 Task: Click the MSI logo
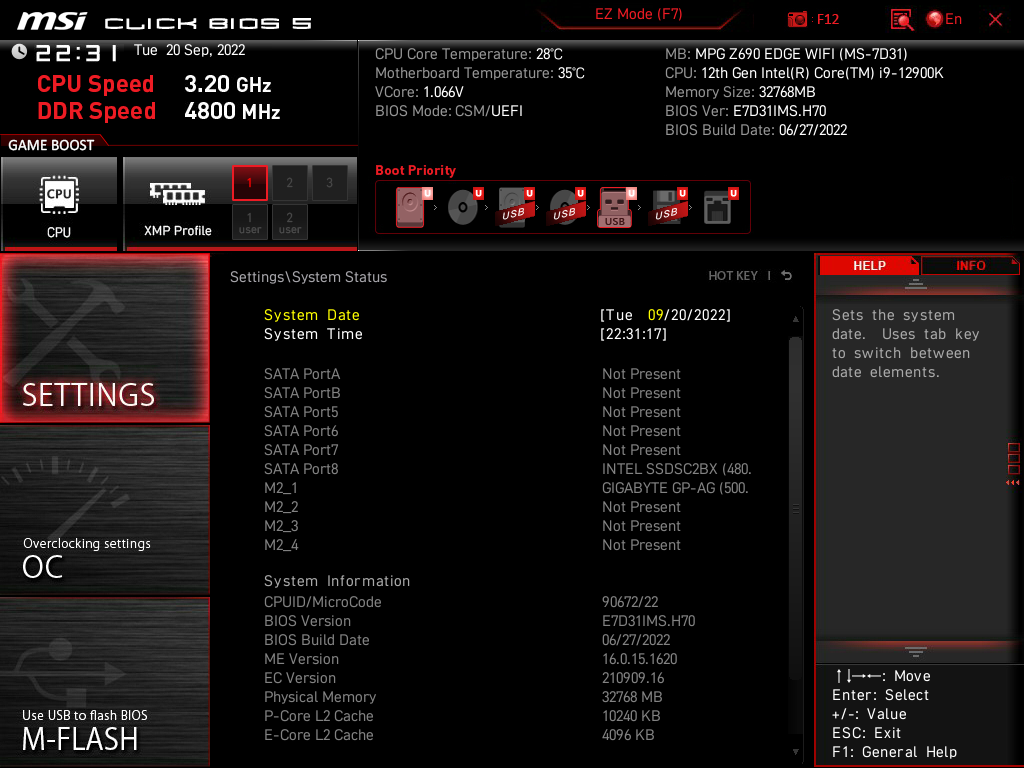tap(51, 21)
